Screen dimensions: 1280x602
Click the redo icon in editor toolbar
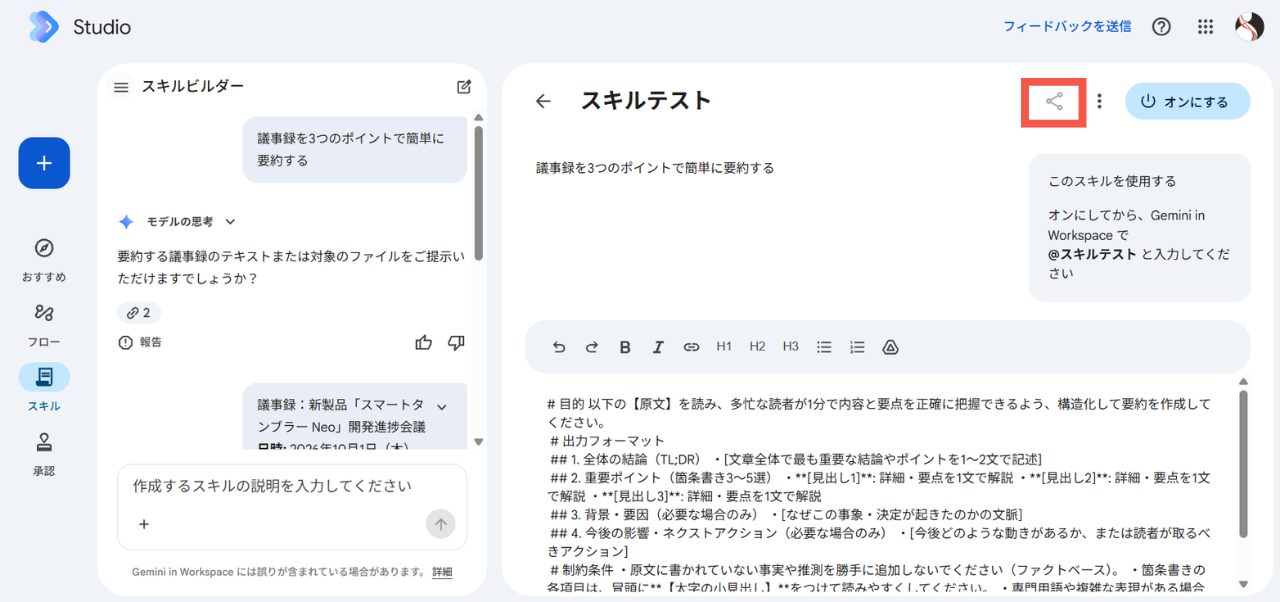click(x=592, y=347)
